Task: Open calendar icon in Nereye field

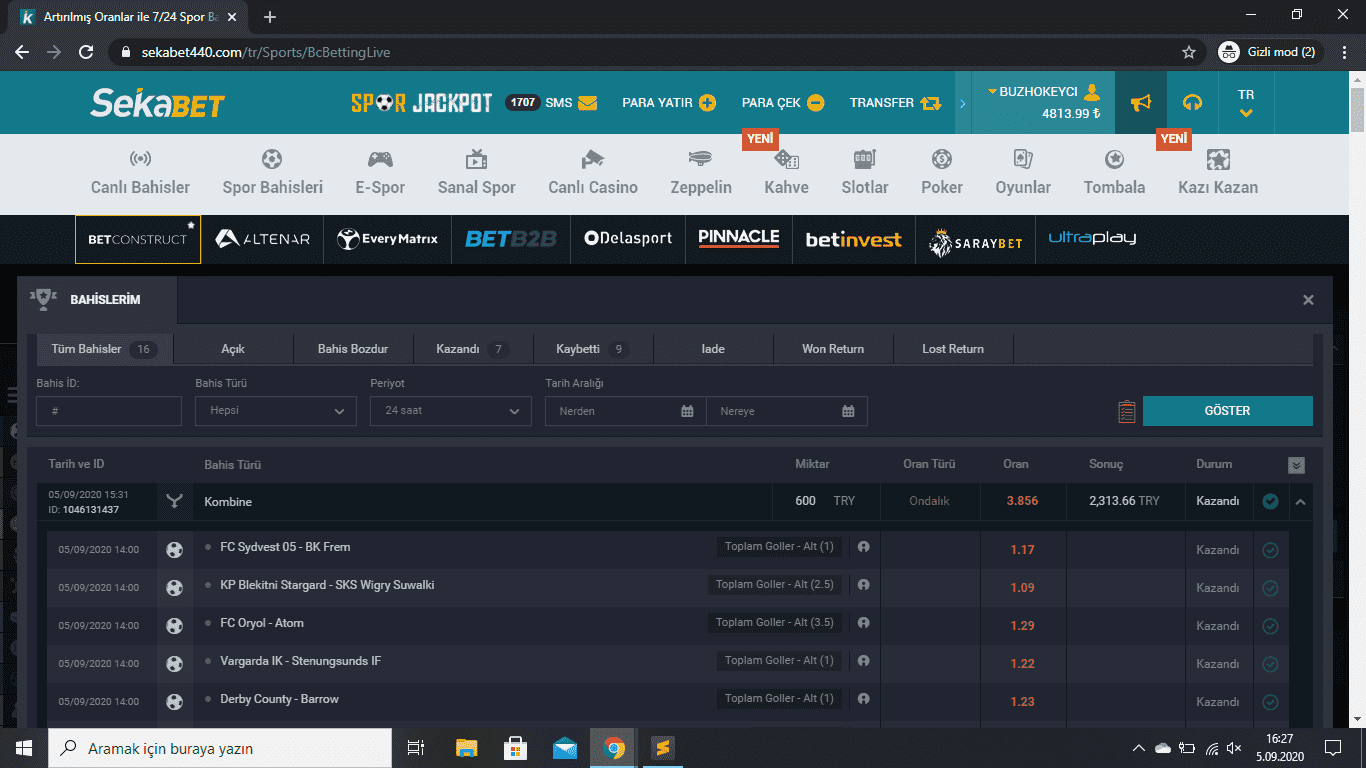Action: click(848, 411)
